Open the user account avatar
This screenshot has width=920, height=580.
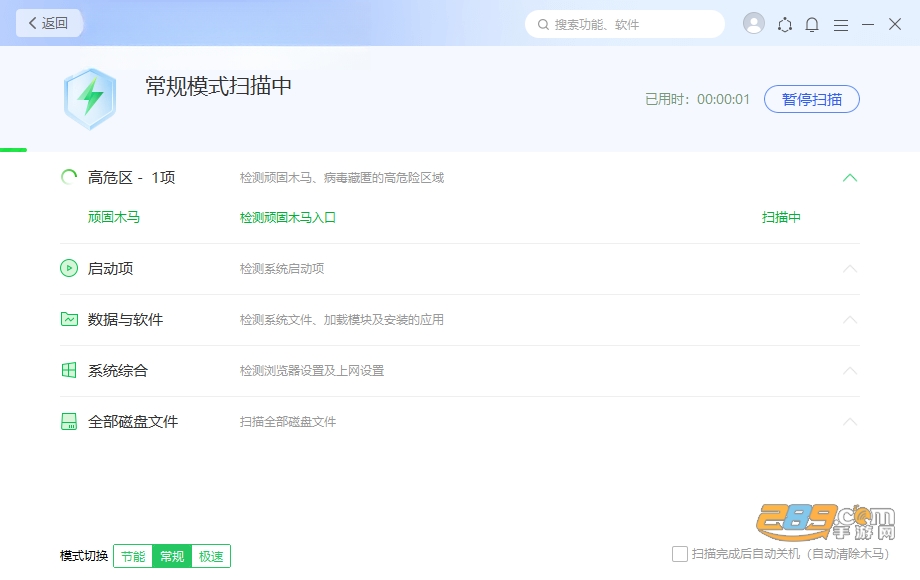coord(753,23)
